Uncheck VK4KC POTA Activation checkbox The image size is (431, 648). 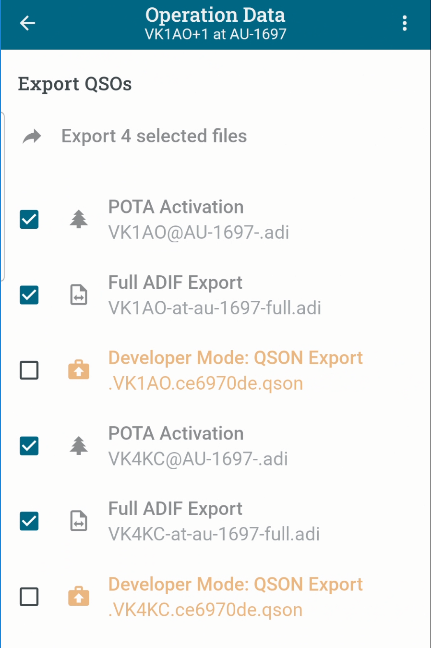(29, 446)
